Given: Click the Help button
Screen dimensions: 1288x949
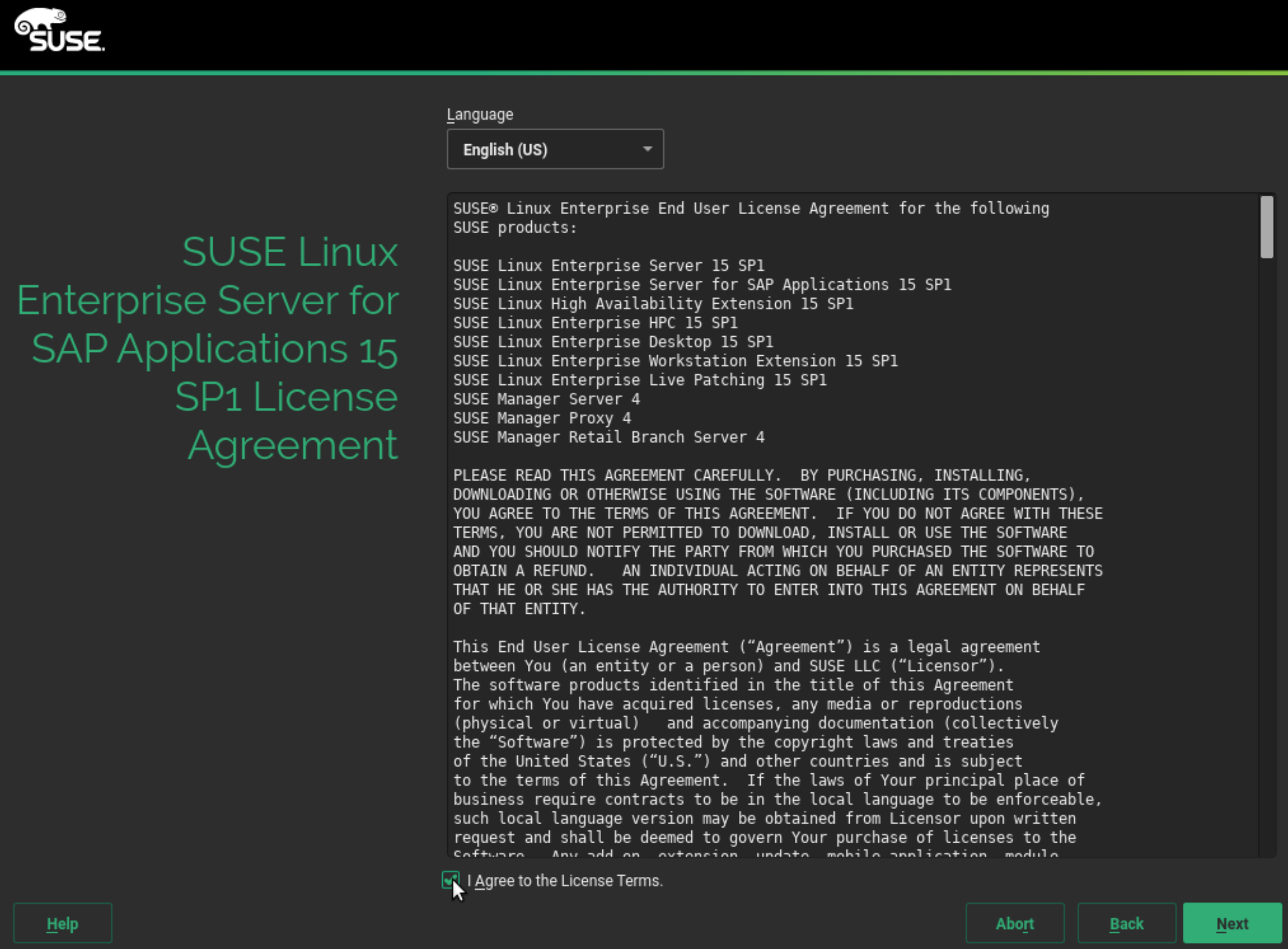Looking at the screenshot, I should point(62,923).
